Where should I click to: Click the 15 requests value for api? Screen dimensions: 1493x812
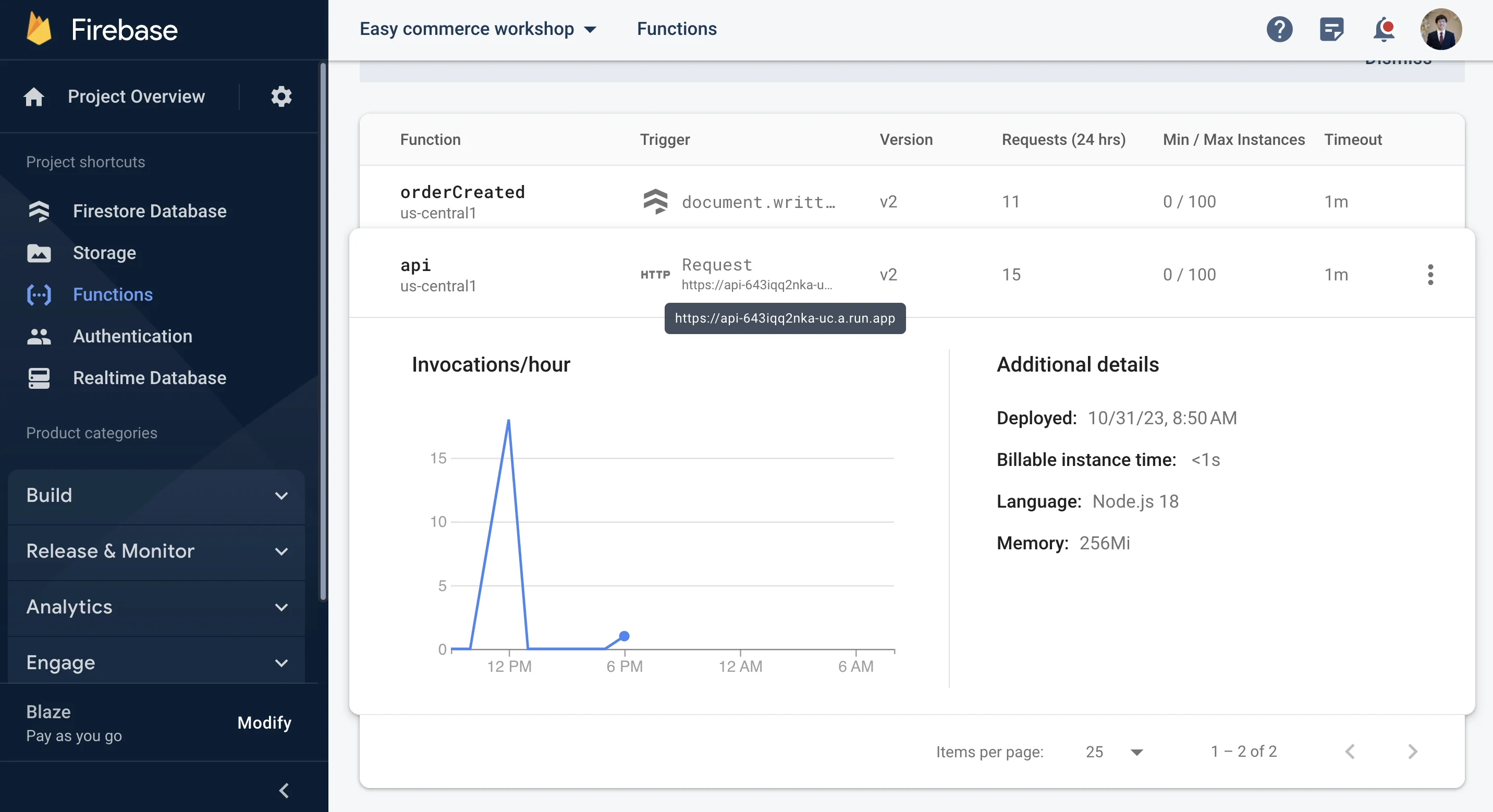click(1011, 275)
